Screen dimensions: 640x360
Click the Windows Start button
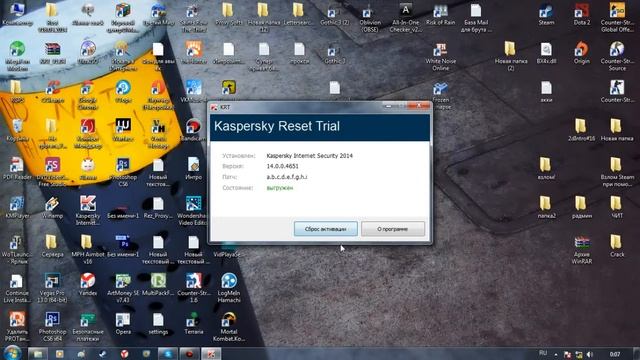pyautogui.click(x=13, y=353)
